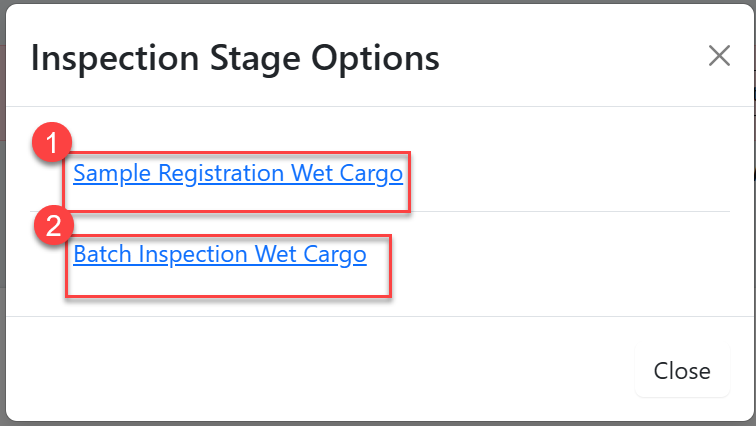The image size is (756, 426).
Task: Dismiss the Inspection Stage Options modal via X
Action: pos(719,56)
